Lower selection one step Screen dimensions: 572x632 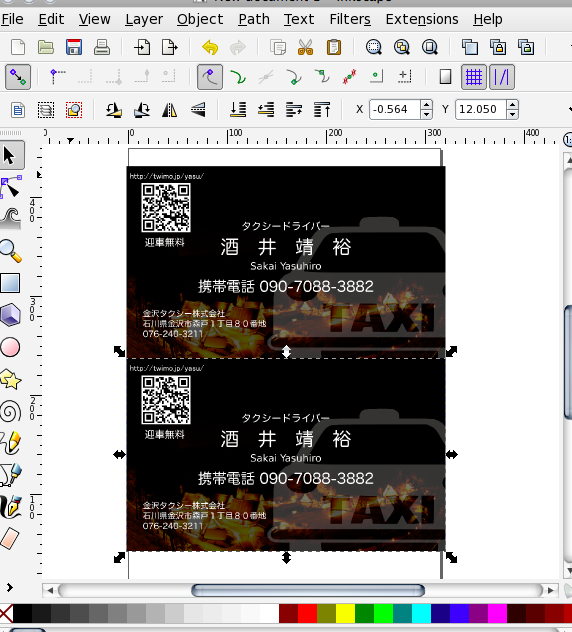pos(266,110)
